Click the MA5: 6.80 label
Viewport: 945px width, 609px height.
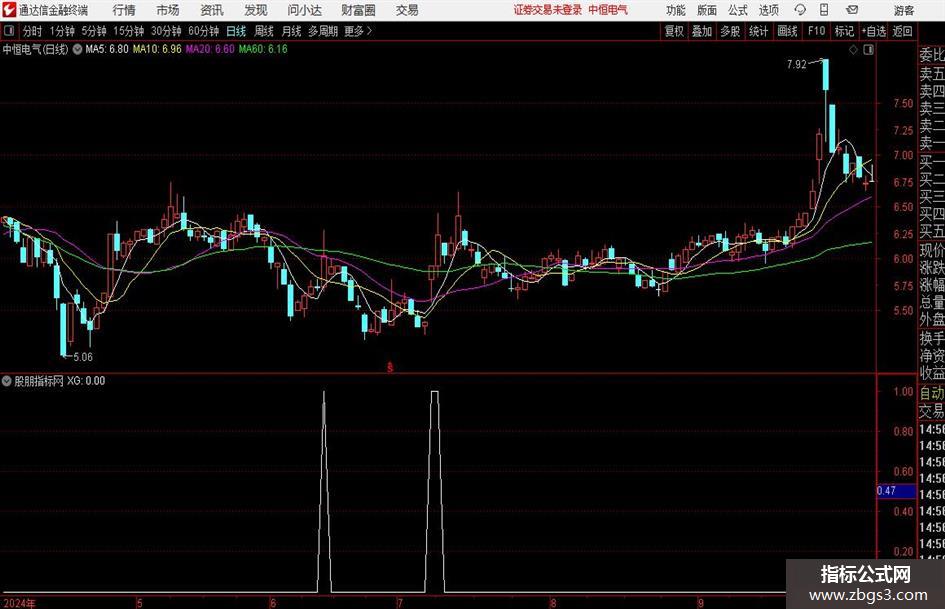(x=107, y=49)
